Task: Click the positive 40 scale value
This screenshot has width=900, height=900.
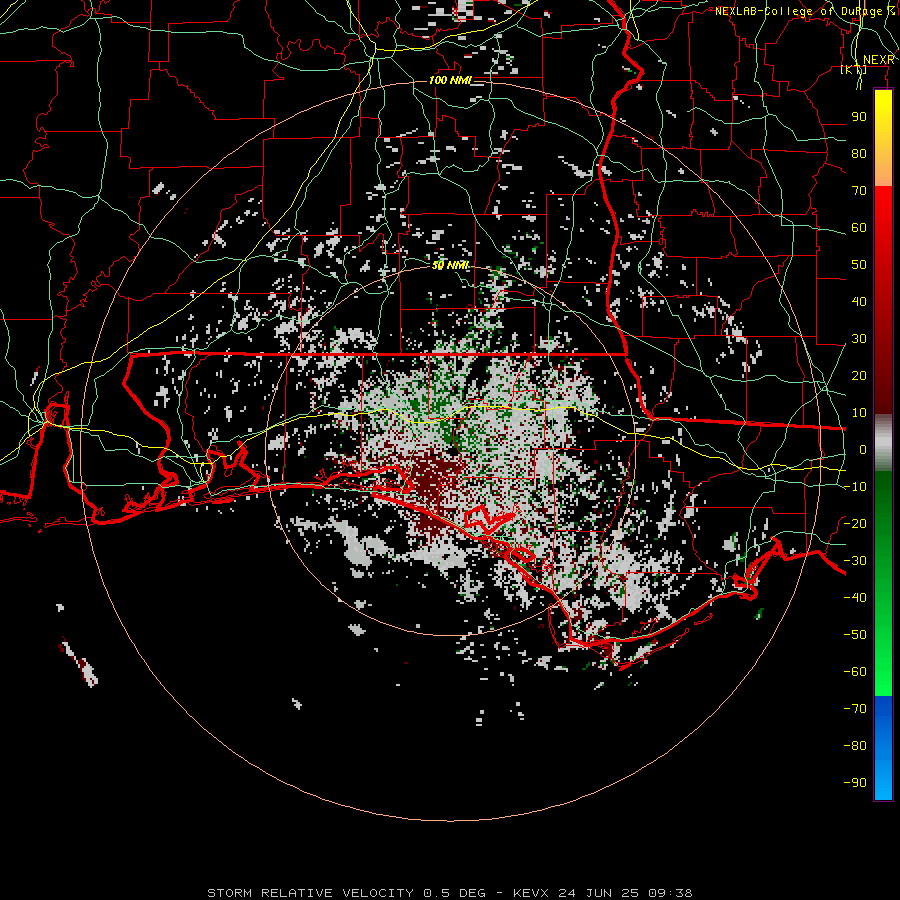Action: coord(859,301)
